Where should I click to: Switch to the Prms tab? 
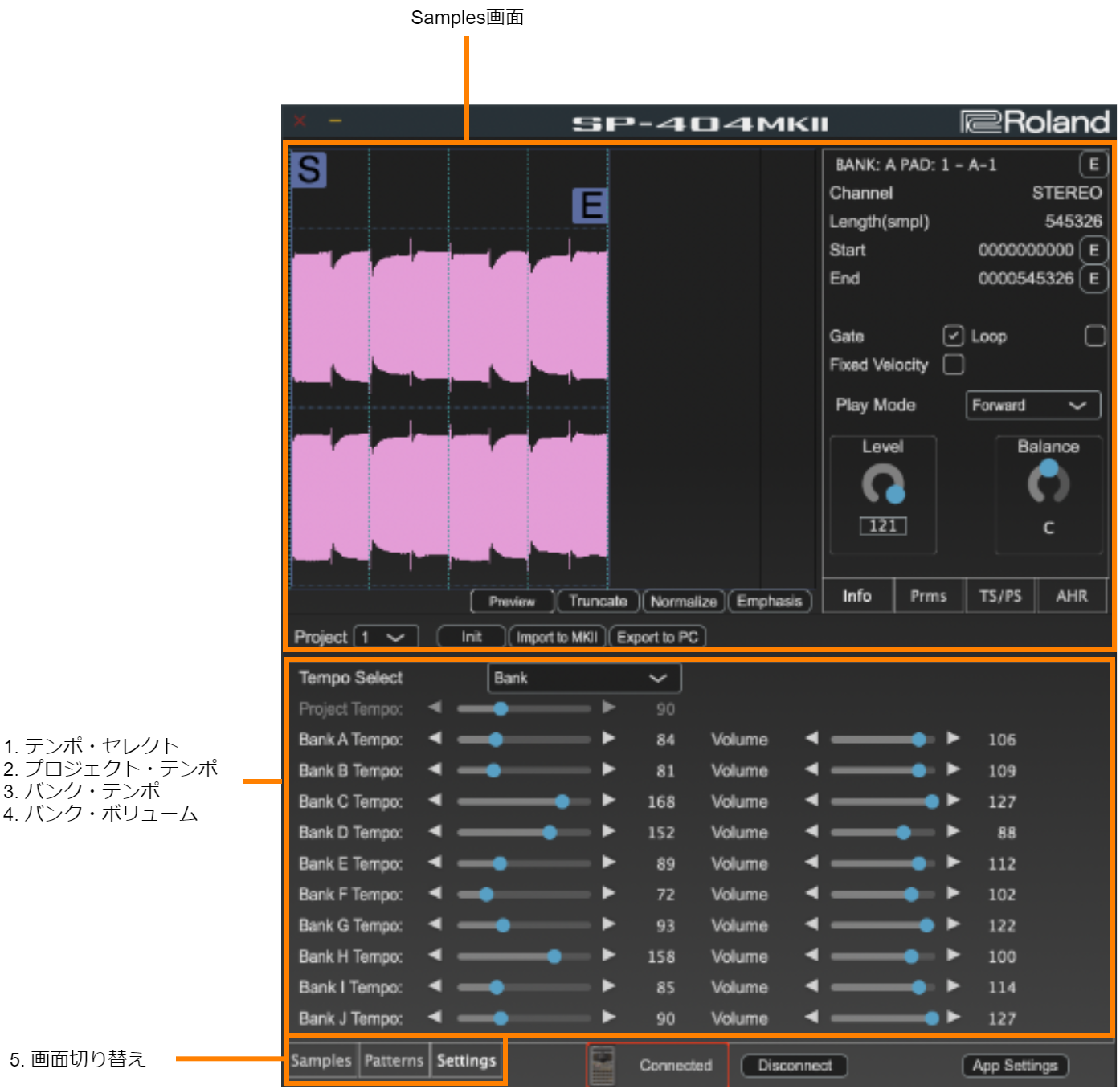928,596
